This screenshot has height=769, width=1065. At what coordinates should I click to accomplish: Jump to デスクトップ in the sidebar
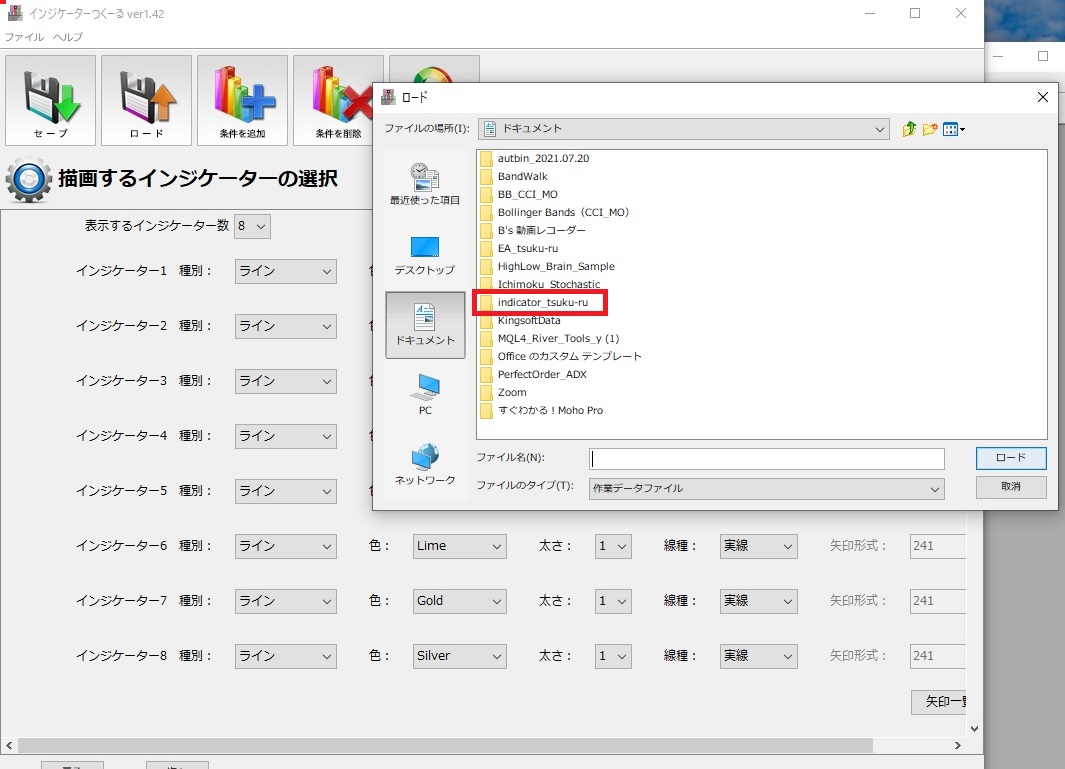pyautogui.click(x=425, y=255)
